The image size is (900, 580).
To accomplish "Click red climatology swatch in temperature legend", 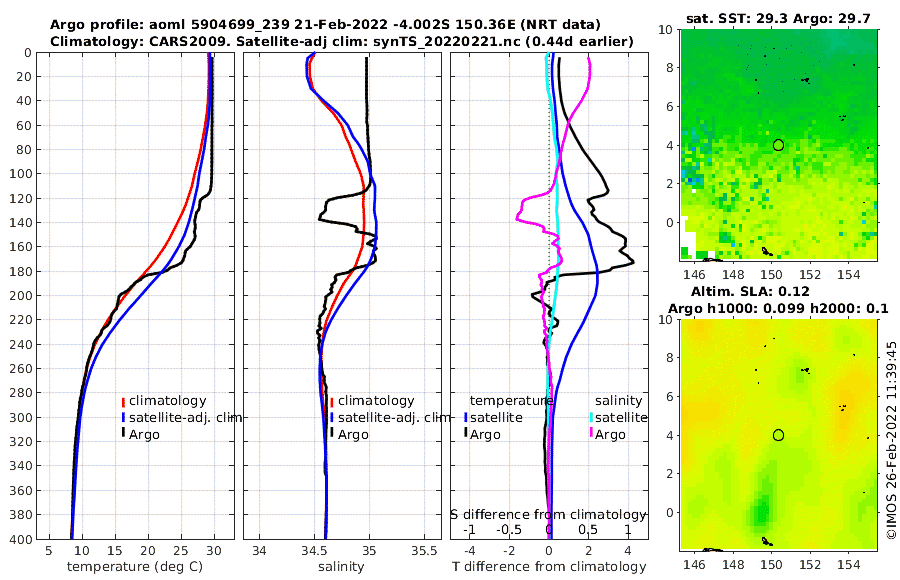I will [x=123, y=401].
